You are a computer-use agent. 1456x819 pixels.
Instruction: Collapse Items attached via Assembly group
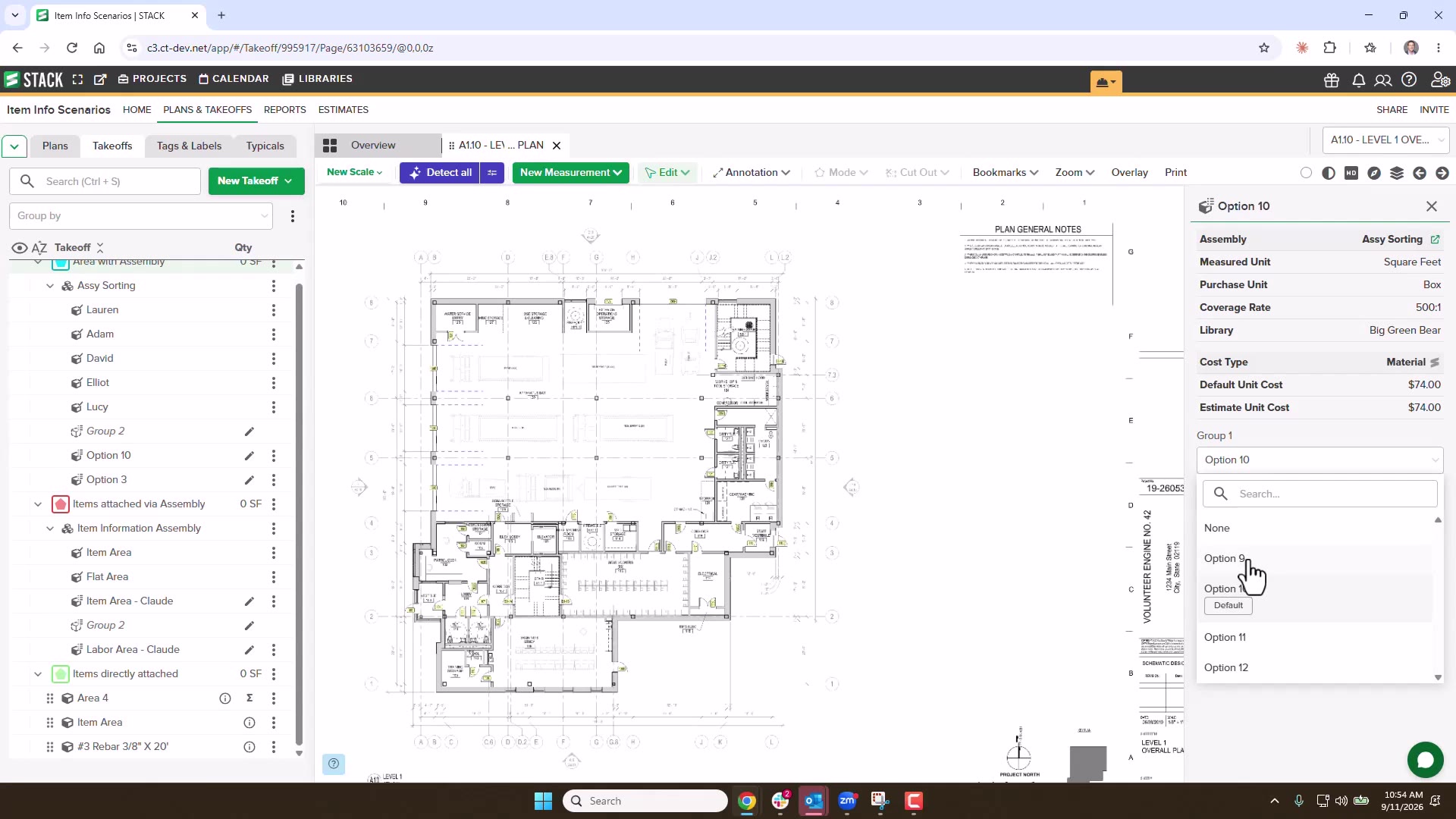click(38, 504)
